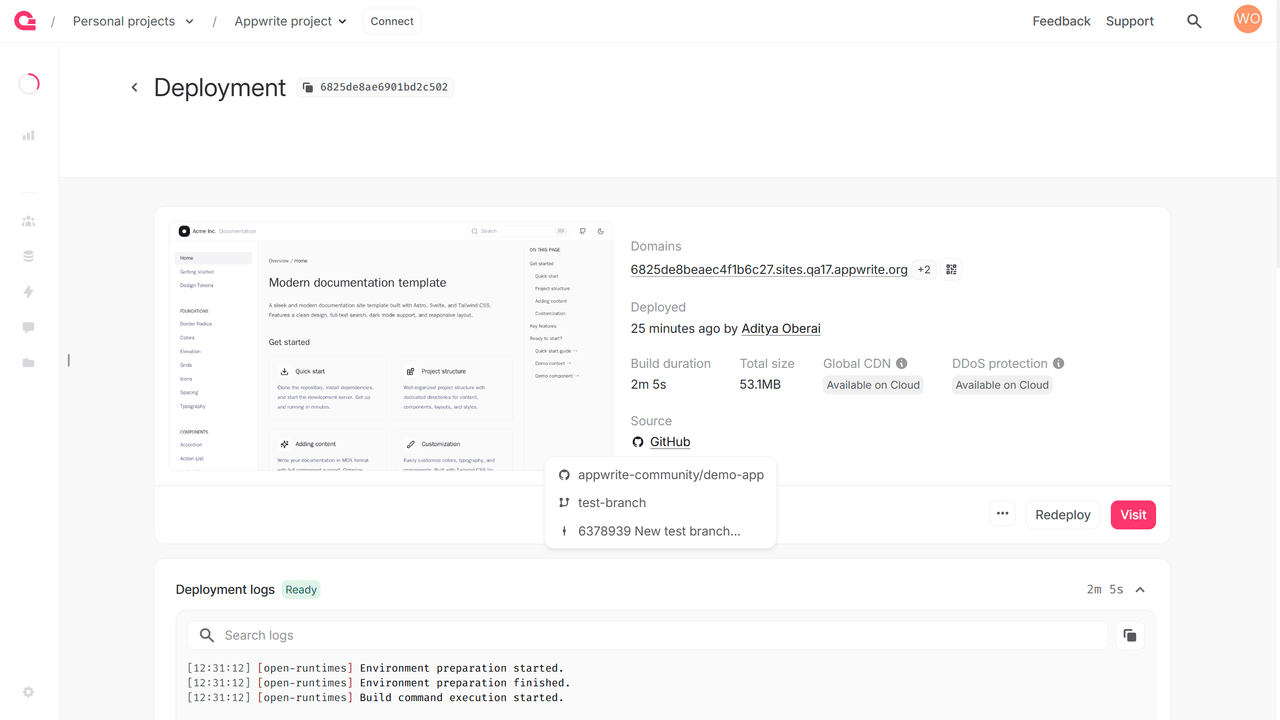Click Global CDN Available on Cloud badge
Screen dimensions: 1280x720
point(873,385)
